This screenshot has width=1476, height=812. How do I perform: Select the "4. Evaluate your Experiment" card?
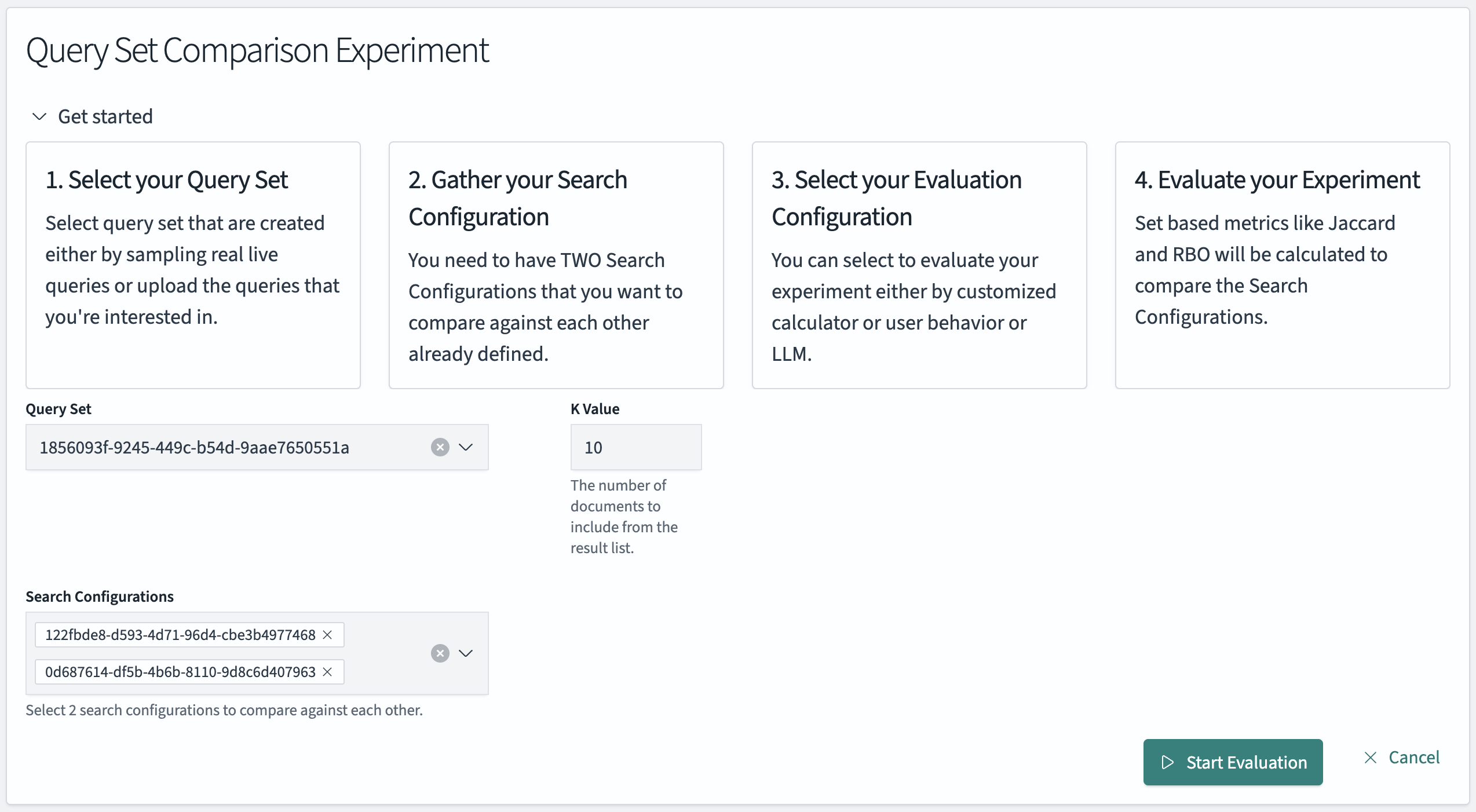1280,265
